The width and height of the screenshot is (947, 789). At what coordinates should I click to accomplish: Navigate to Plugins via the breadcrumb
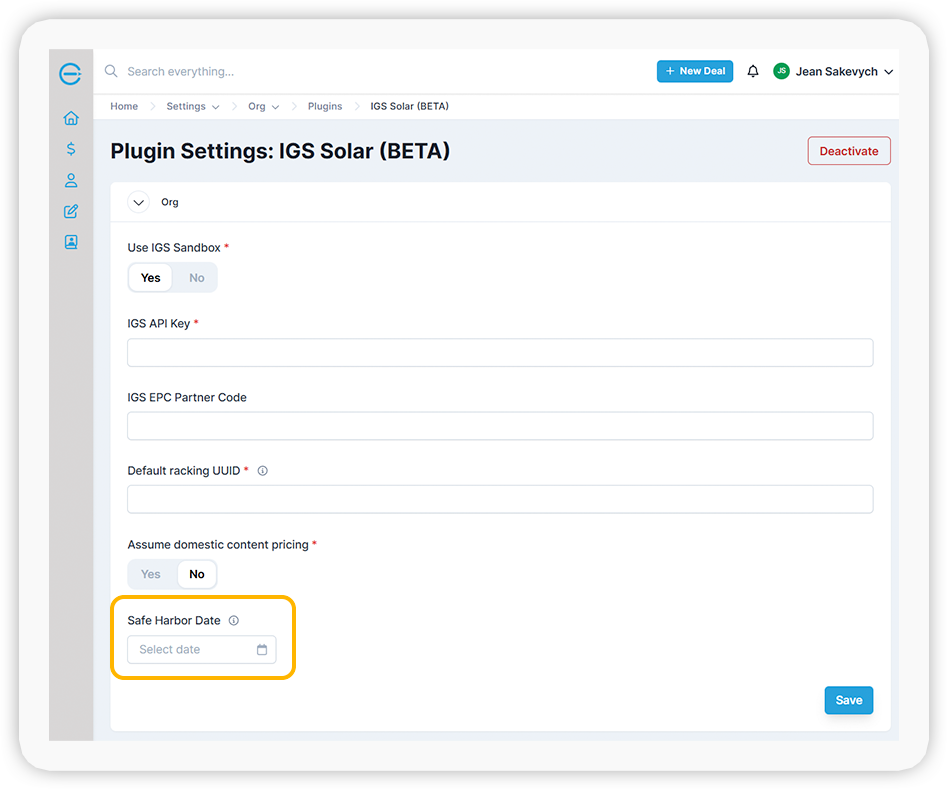[324, 106]
